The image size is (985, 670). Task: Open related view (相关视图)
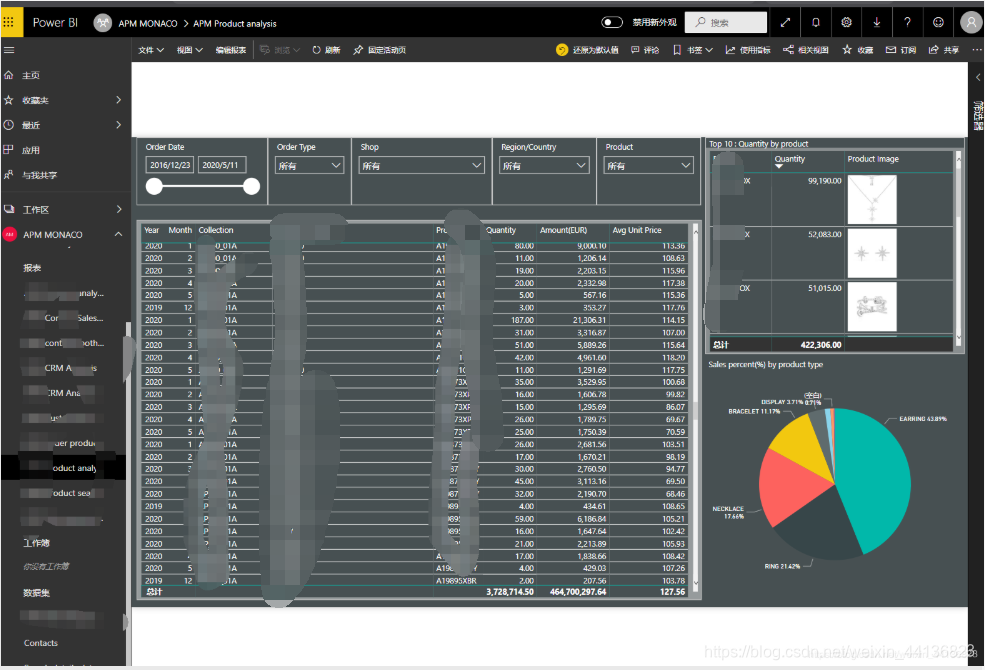pyautogui.click(x=806, y=50)
